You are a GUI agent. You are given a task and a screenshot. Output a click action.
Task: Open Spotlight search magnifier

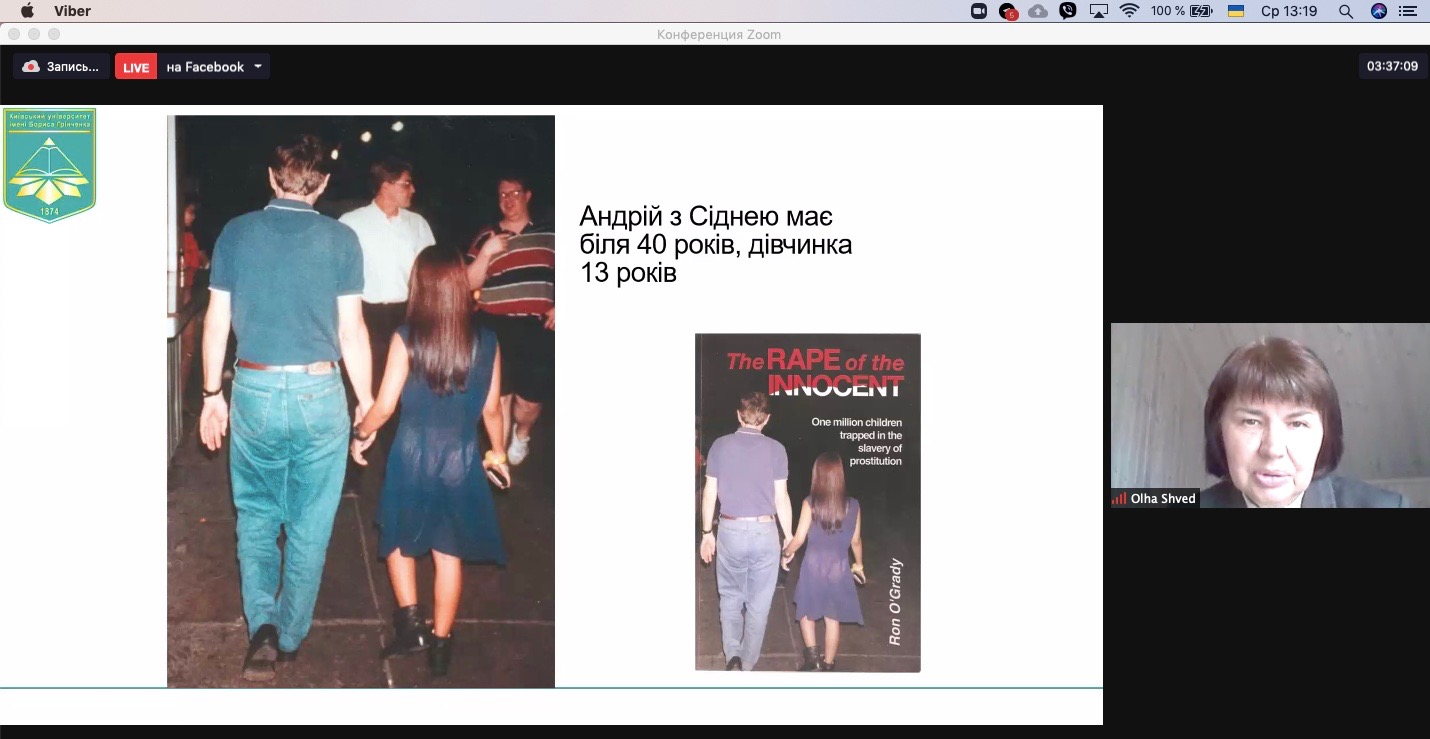[1345, 11]
